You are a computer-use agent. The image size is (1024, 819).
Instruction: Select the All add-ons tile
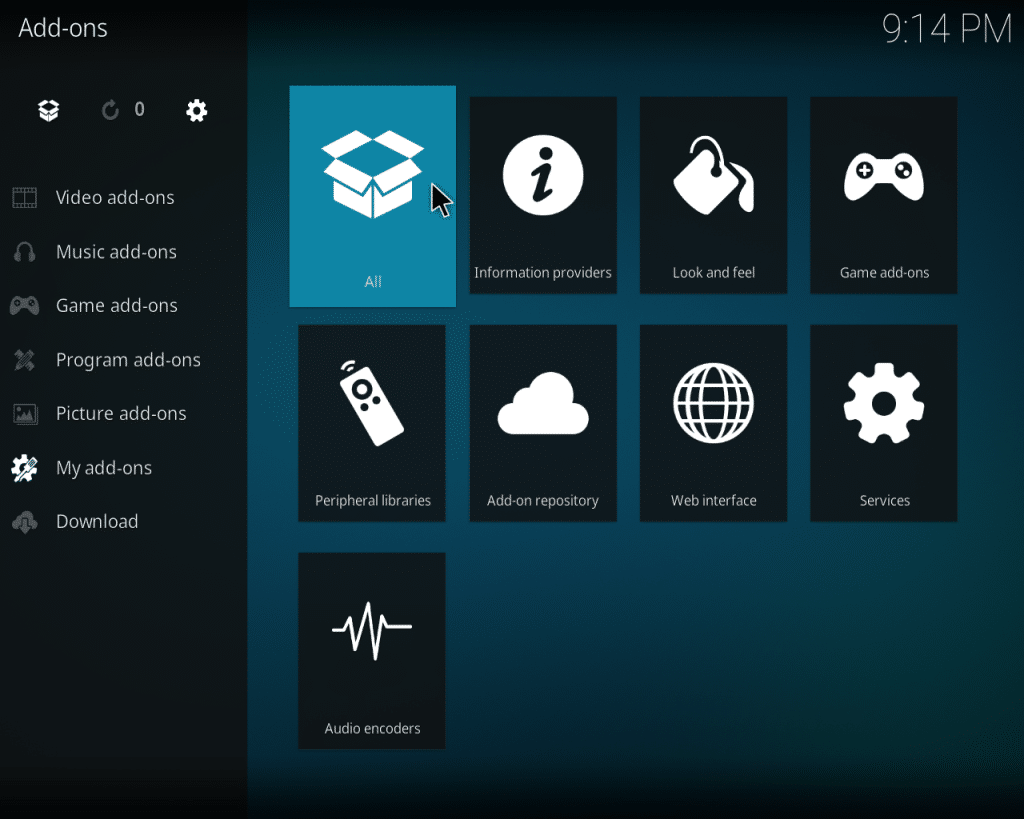[372, 196]
